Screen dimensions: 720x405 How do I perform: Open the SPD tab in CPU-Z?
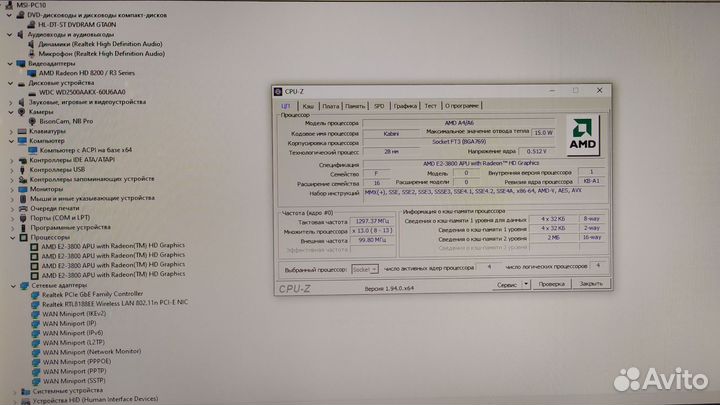pos(379,106)
